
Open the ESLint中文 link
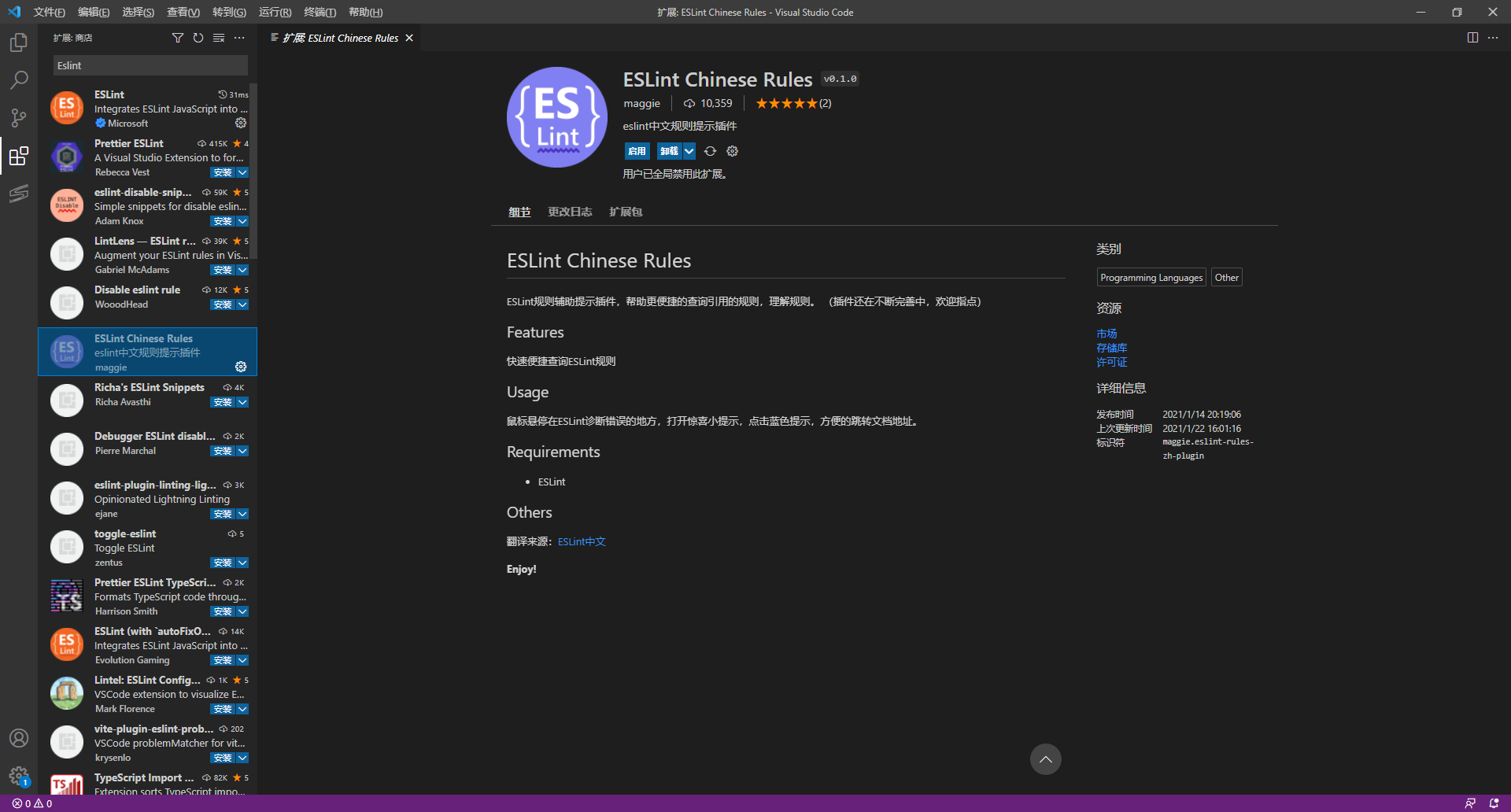[582, 541]
